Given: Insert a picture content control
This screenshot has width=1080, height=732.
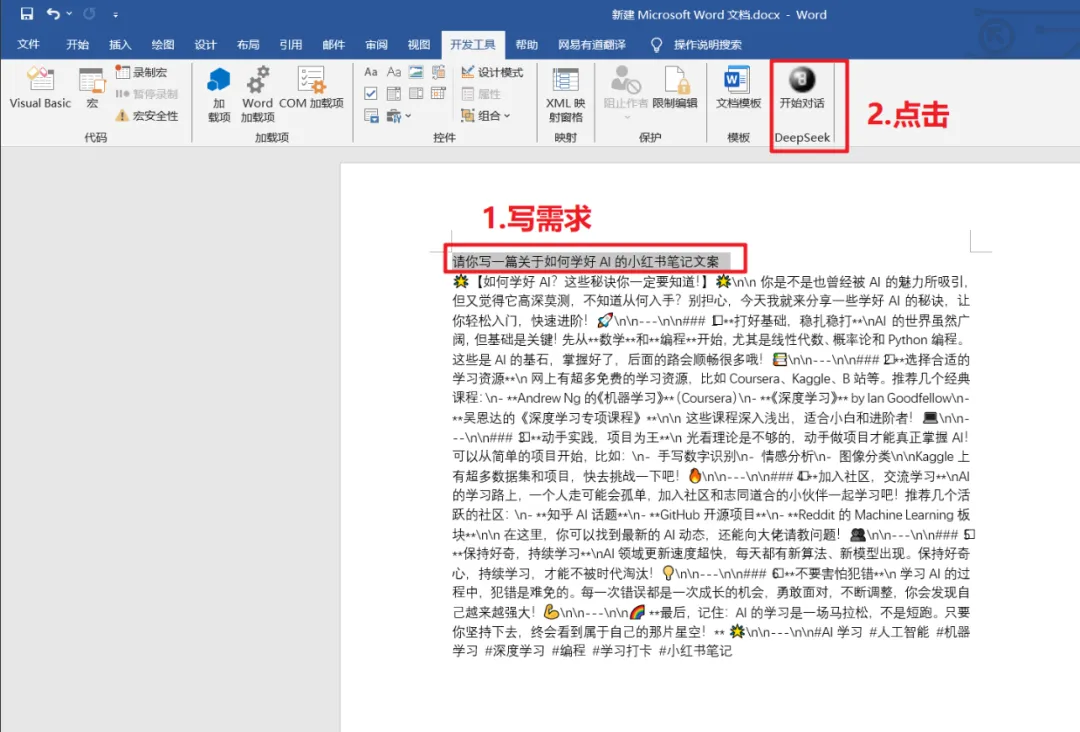Looking at the screenshot, I should click(x=416, y=72).
